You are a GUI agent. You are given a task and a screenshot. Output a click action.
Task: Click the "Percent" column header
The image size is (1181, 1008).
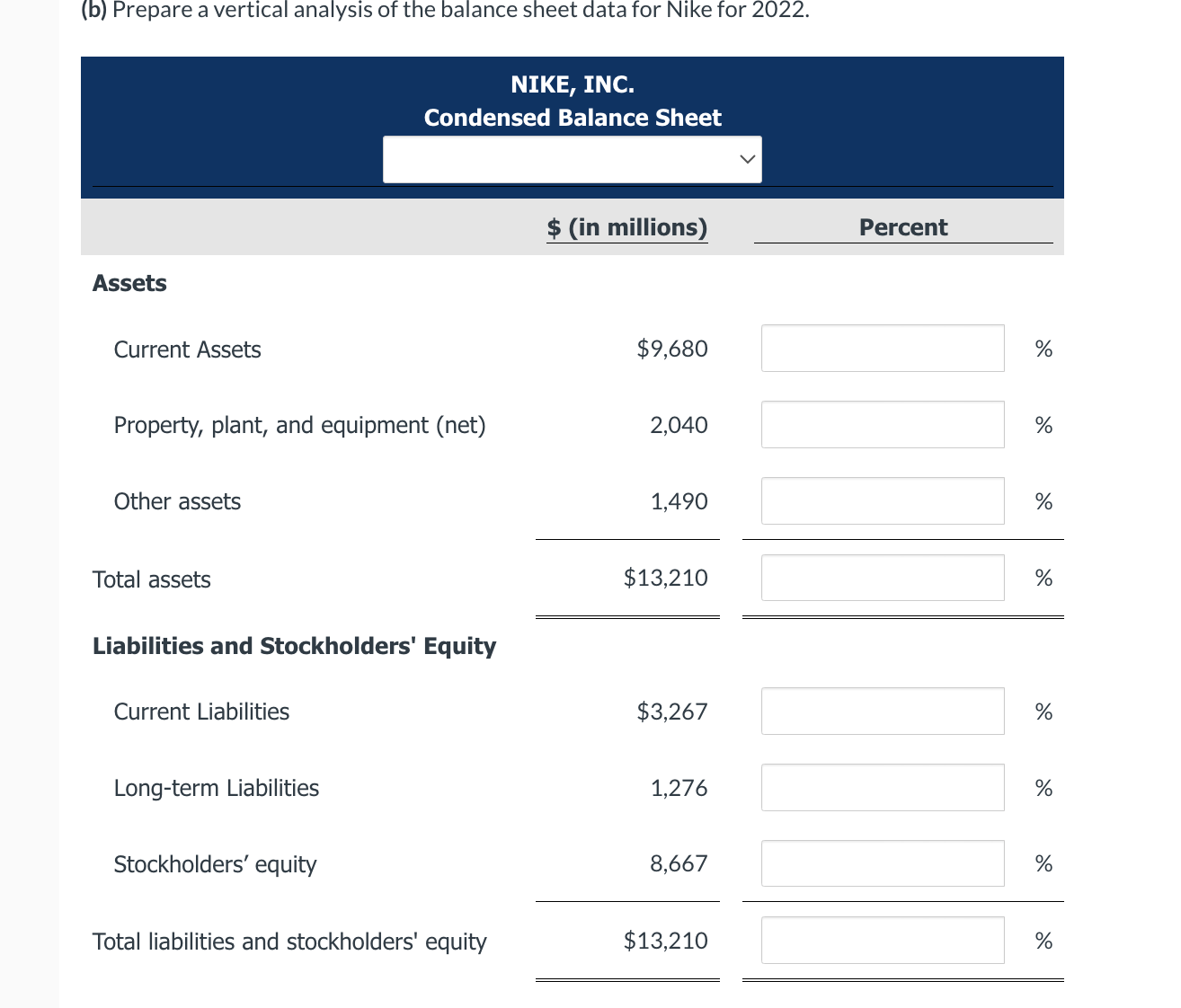[x=902, y=227]
